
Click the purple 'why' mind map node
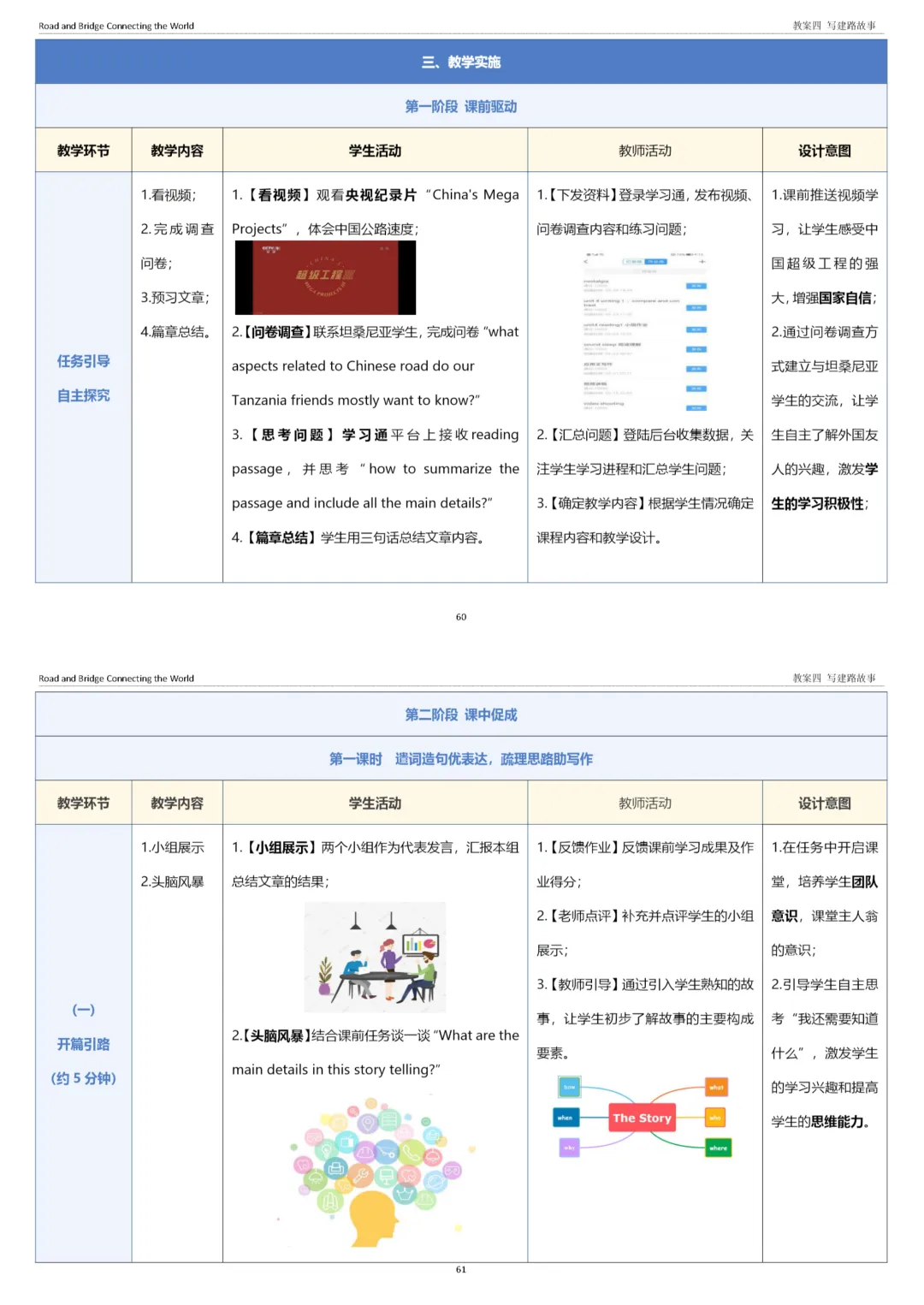[x=569, y=1148]
